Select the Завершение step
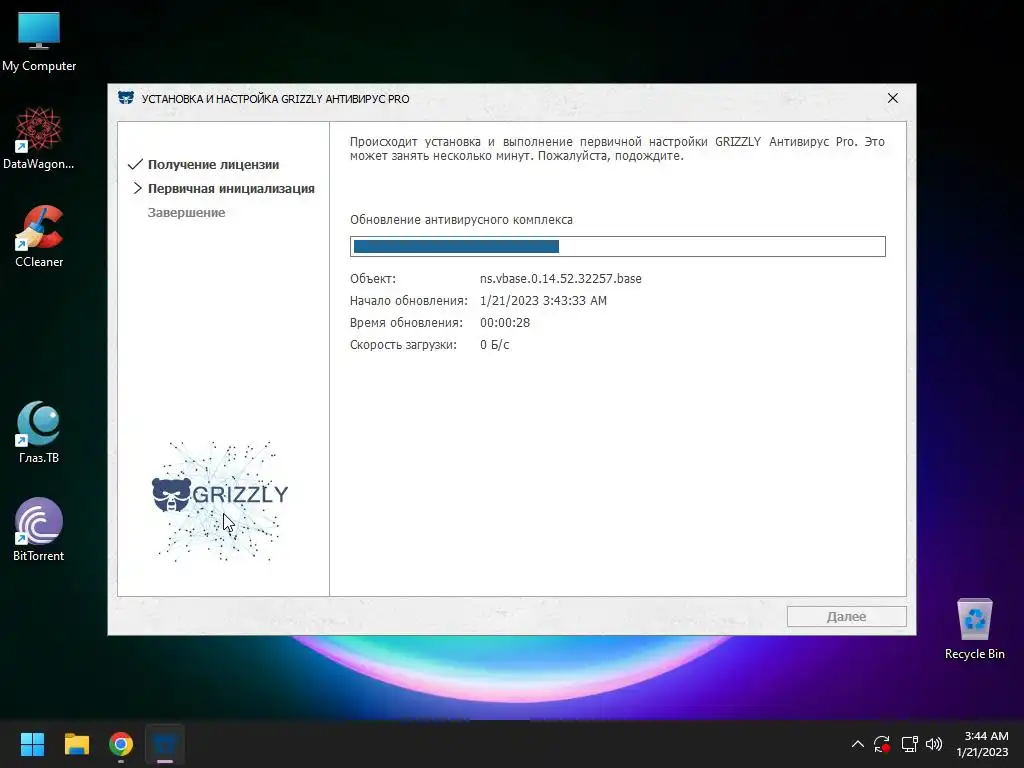 (x=186, y=212)
